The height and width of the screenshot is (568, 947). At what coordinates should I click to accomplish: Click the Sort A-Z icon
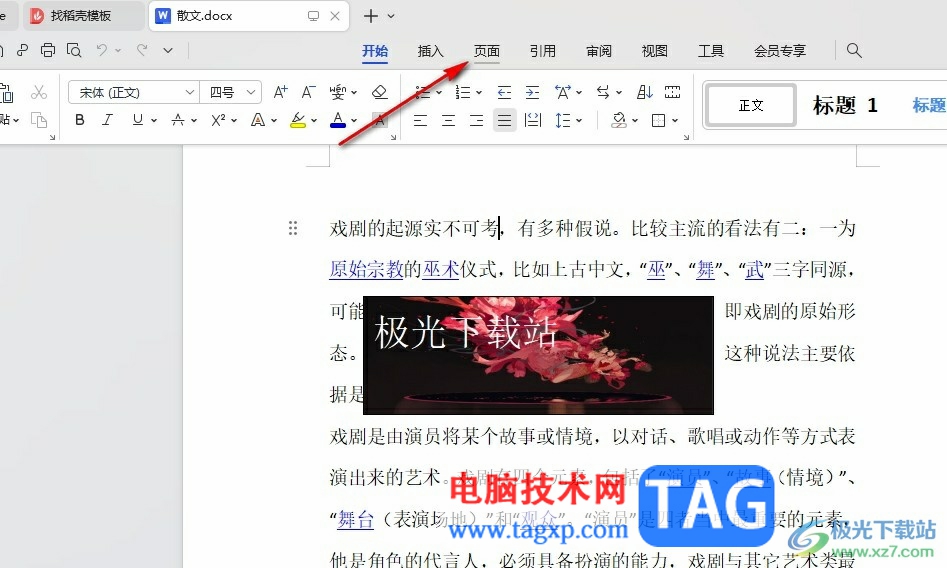644,92
